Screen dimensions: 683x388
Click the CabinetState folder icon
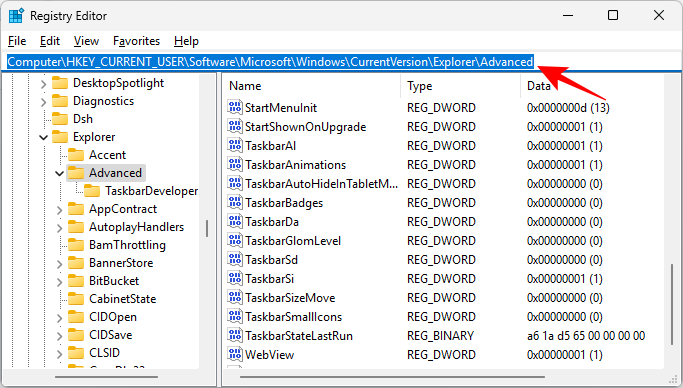pos(76,299)
